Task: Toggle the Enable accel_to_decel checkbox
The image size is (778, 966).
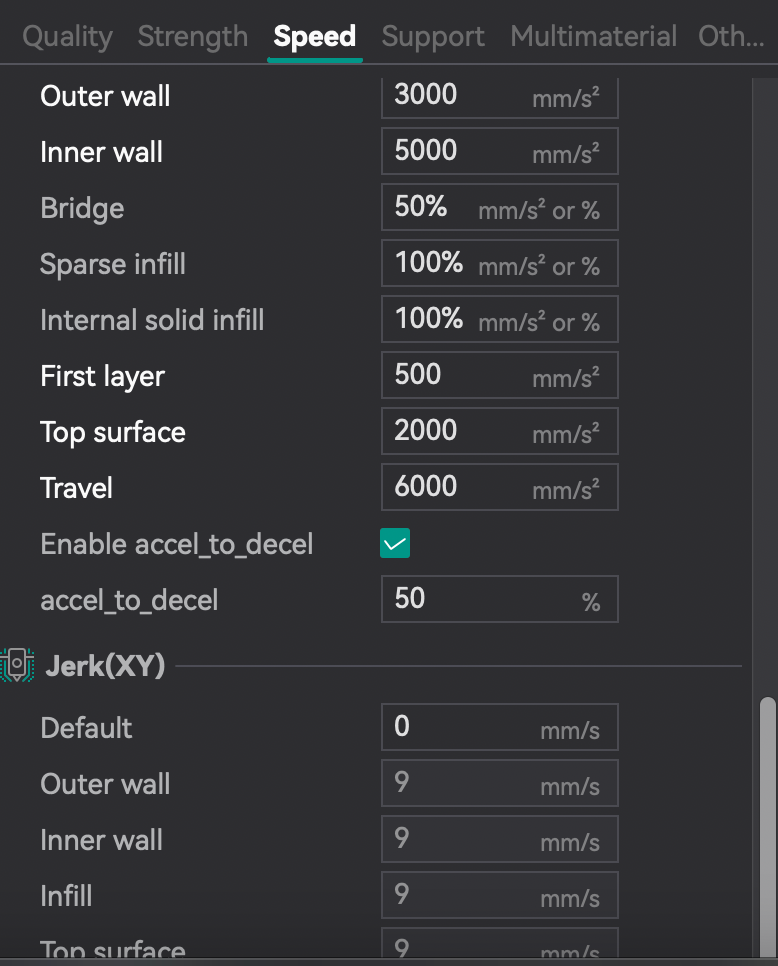Action: (x=395, y=544)
